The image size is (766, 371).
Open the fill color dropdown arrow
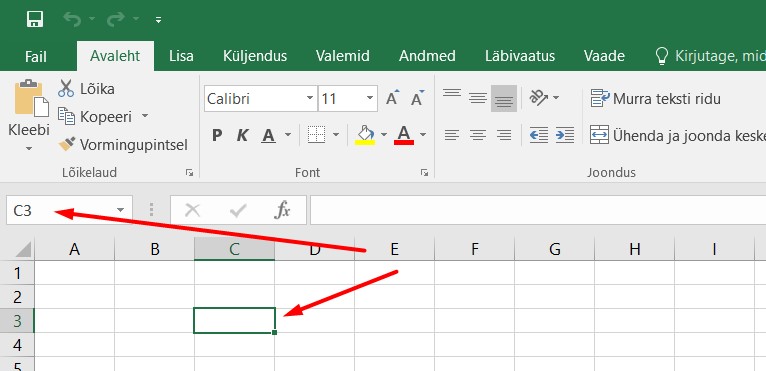[x=383, y=134]
